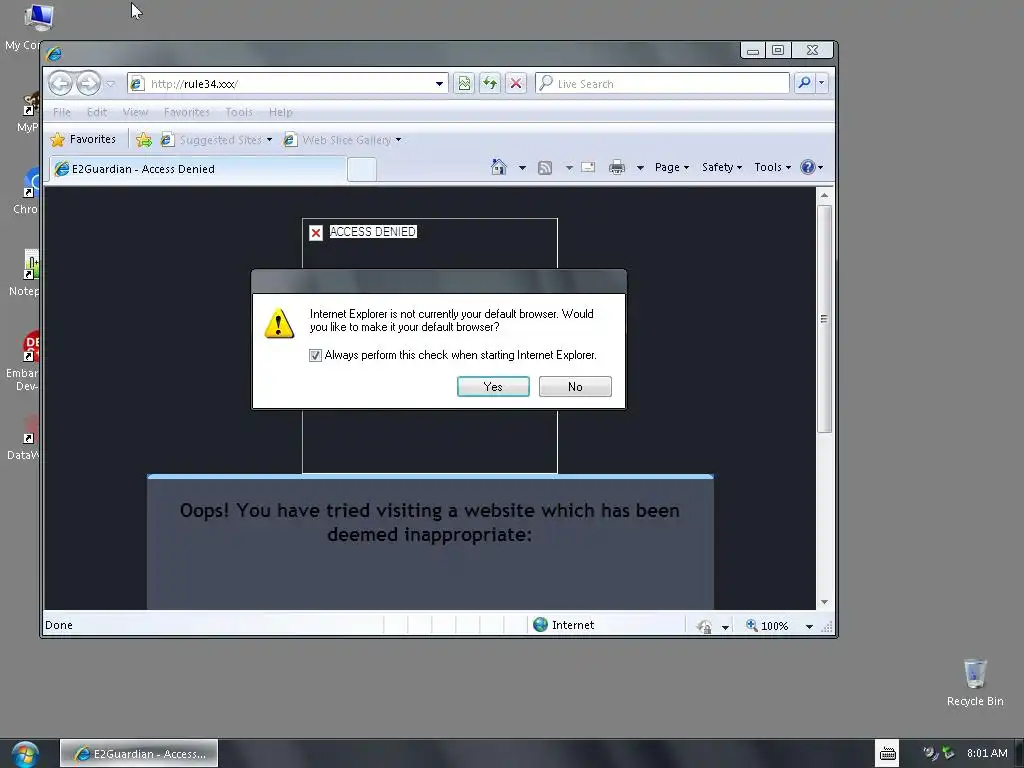Open the Edit menu
This screenshot has width=1024, height=768.
click(x=97, y=112)
